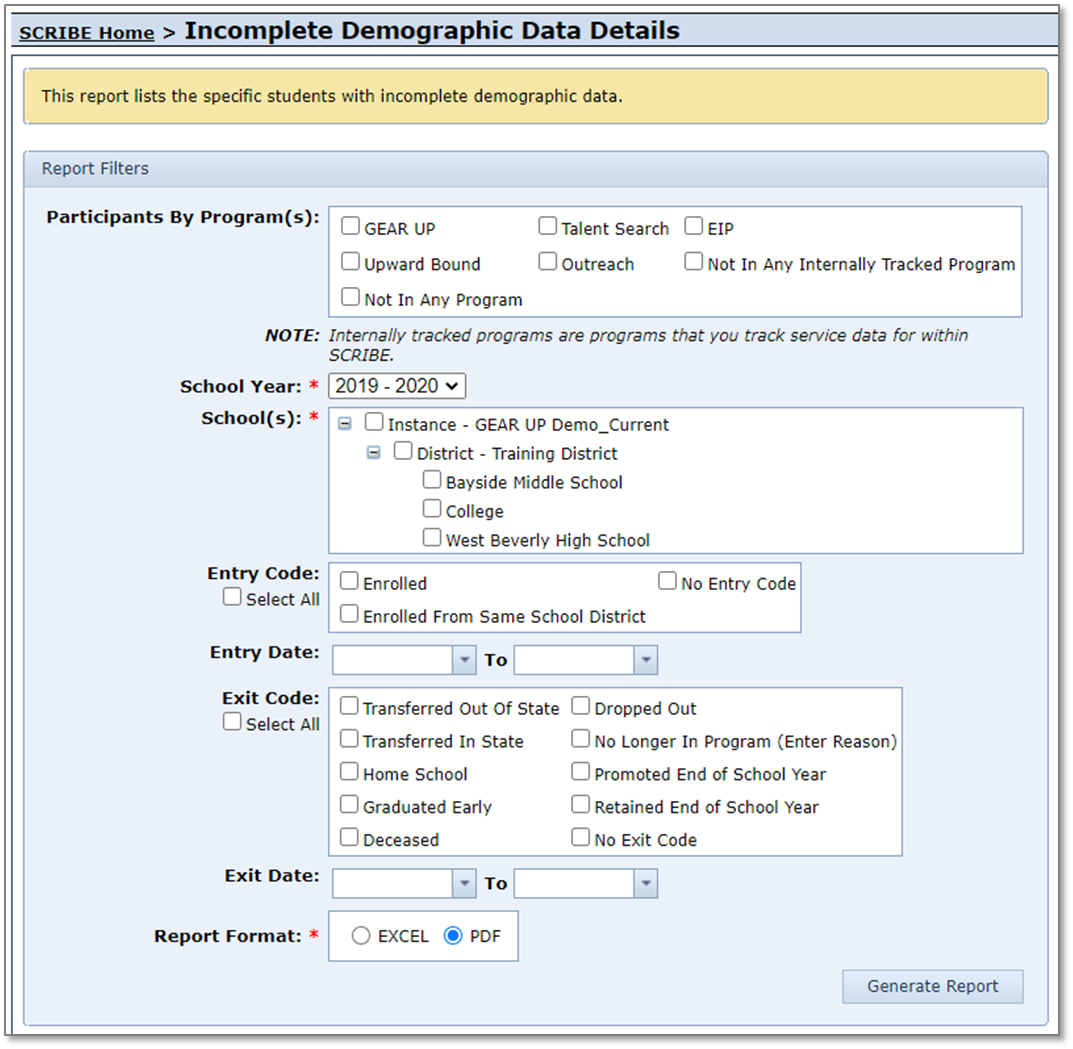The height and width of the screenshot is (1049, 1073).
Task: Check District - Training District box
Action: pyautogui.click(x=403, y=451)
